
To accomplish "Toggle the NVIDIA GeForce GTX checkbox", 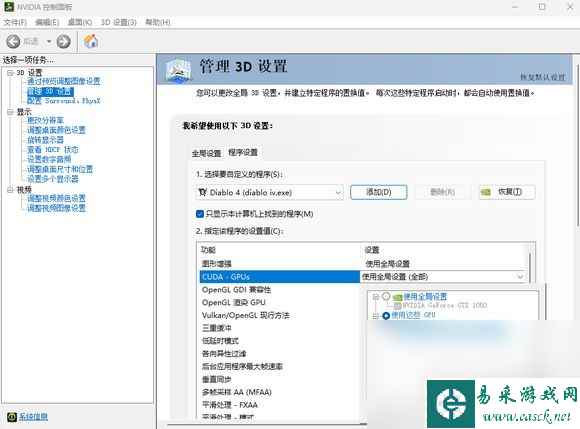I will click(x=398, y=305).
